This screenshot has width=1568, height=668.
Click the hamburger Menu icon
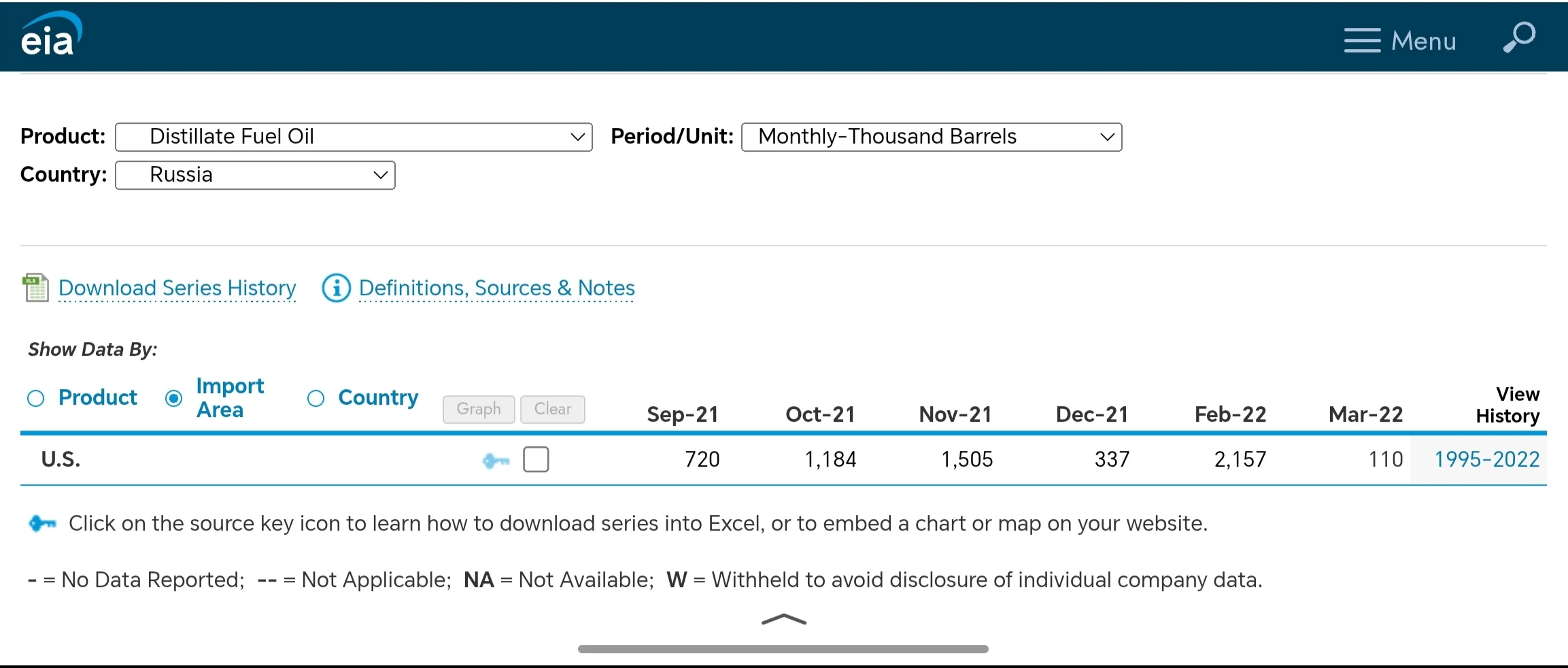pyautogui.click(x=1362, y=40)
